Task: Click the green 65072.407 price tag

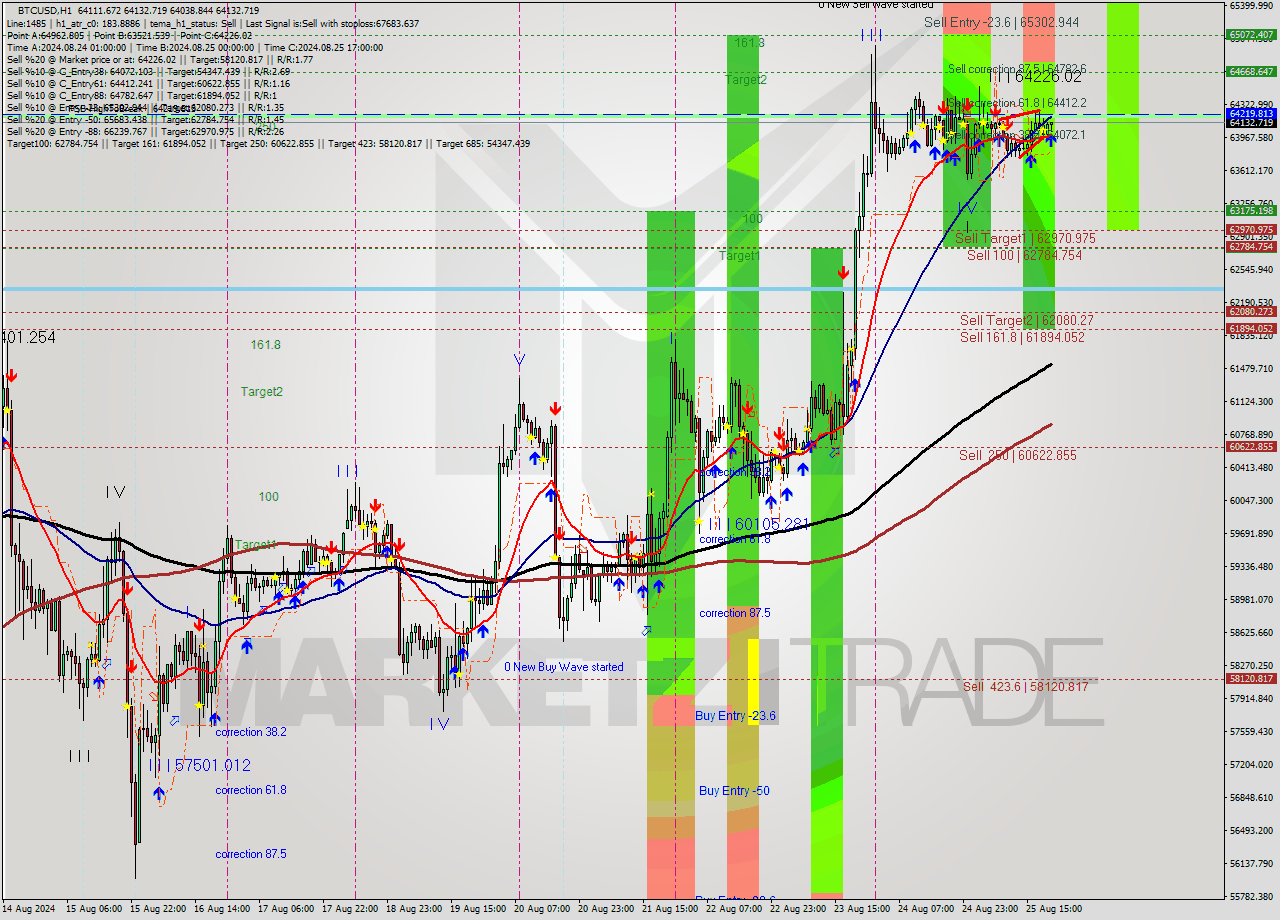Action: 1250,34
